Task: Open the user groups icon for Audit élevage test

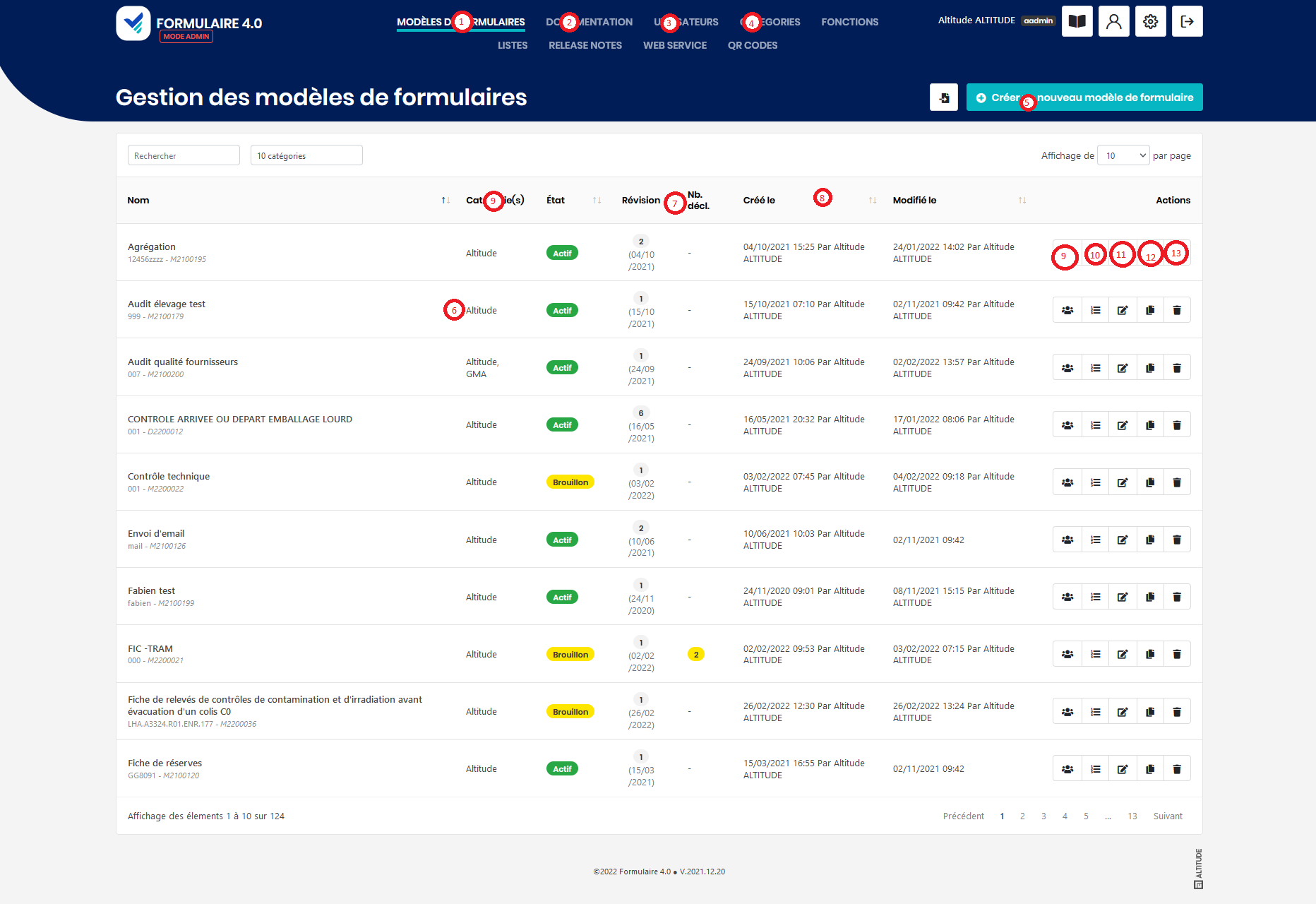Action: click(x=1067, y=310)
